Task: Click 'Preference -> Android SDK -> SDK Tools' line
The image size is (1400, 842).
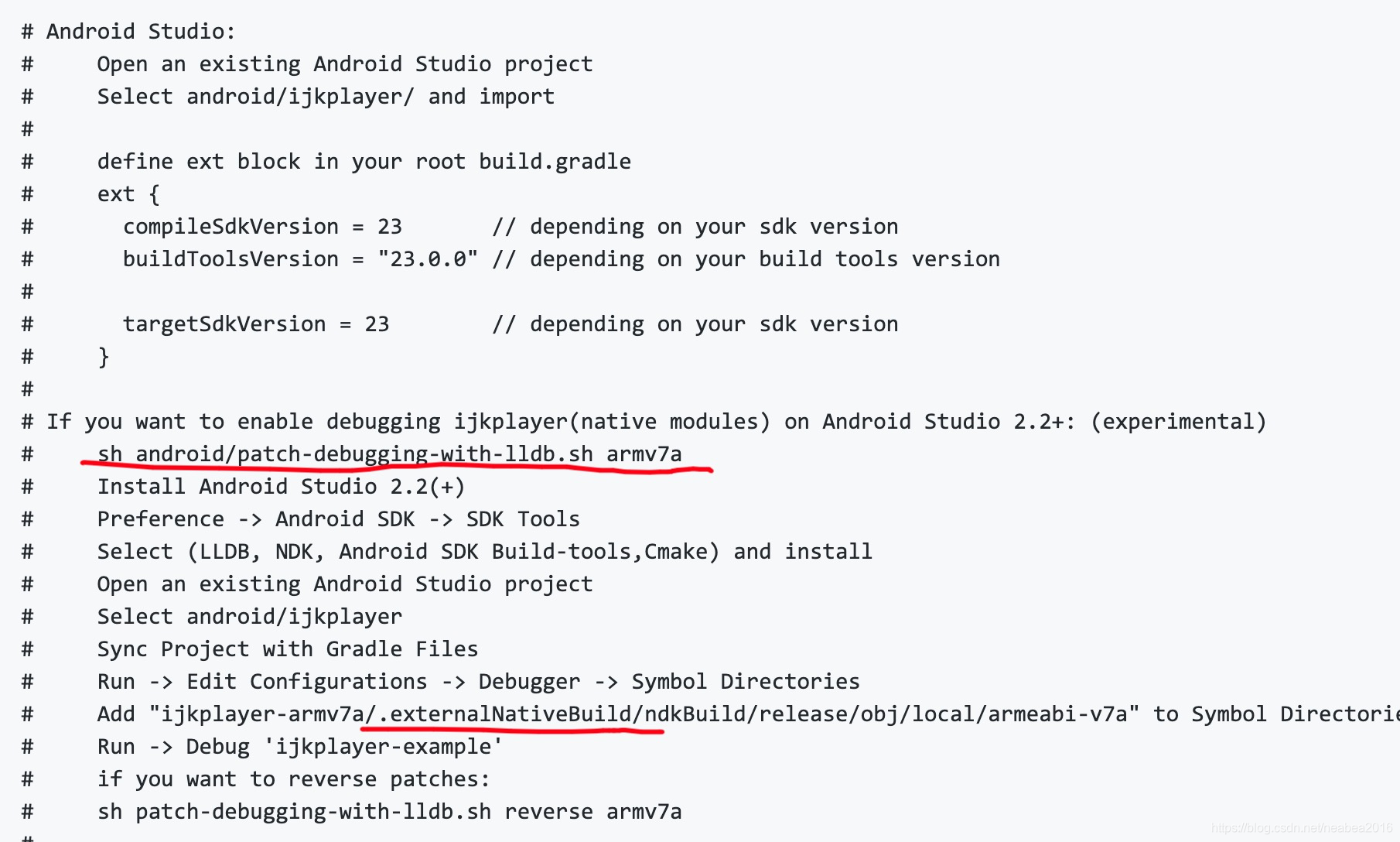Action: coord(339,519)
